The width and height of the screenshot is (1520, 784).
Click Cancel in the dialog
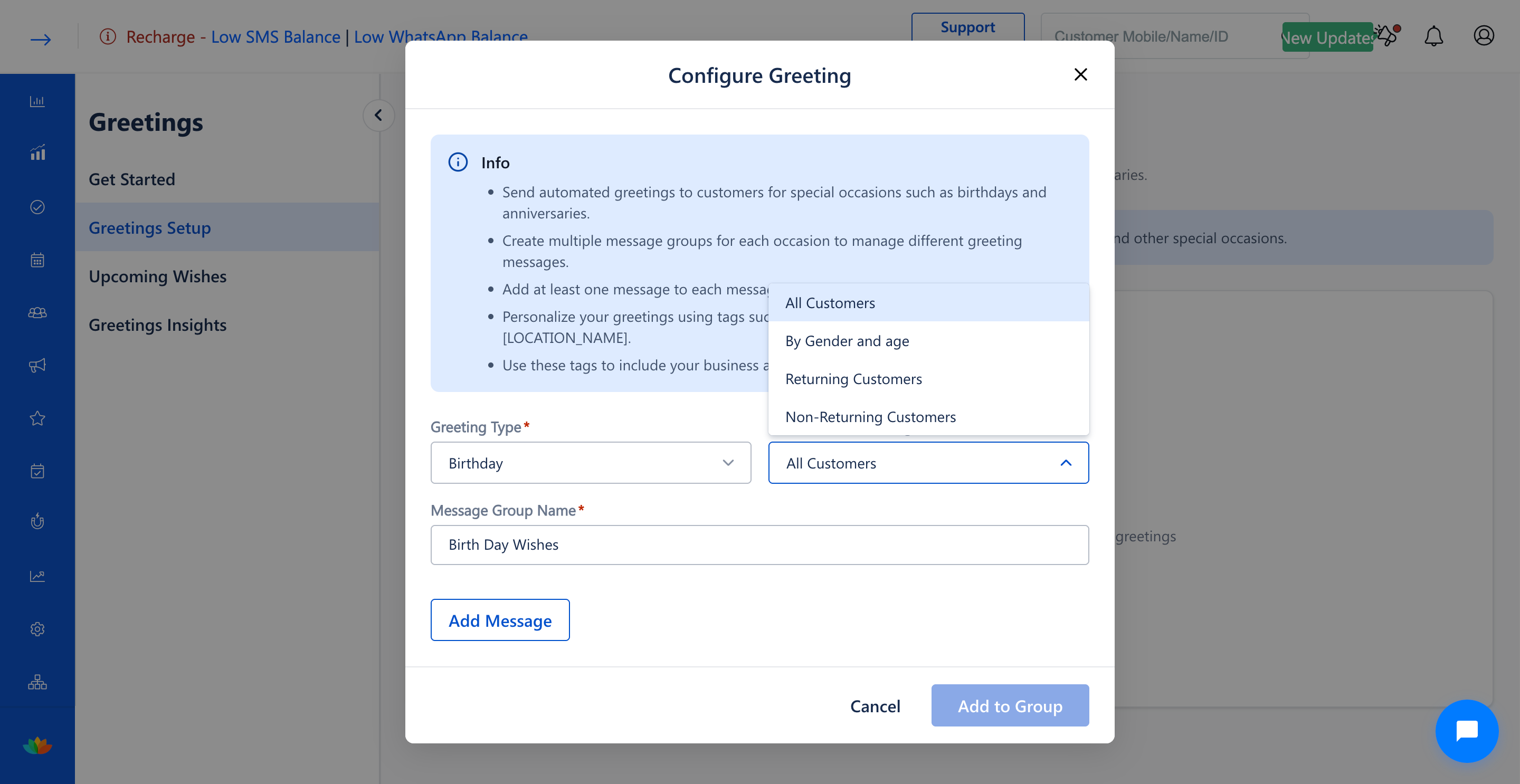click(x=875, y=705)
